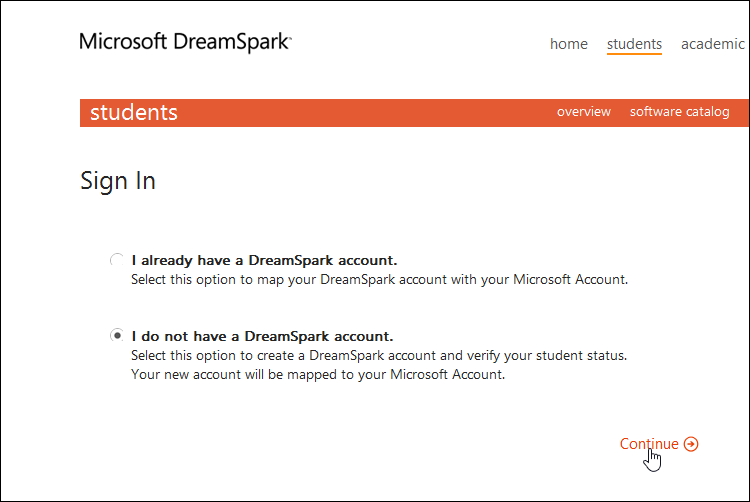Switch to the overview sub-tab
This screenshot has width=750, height=502.
[584, 112]
